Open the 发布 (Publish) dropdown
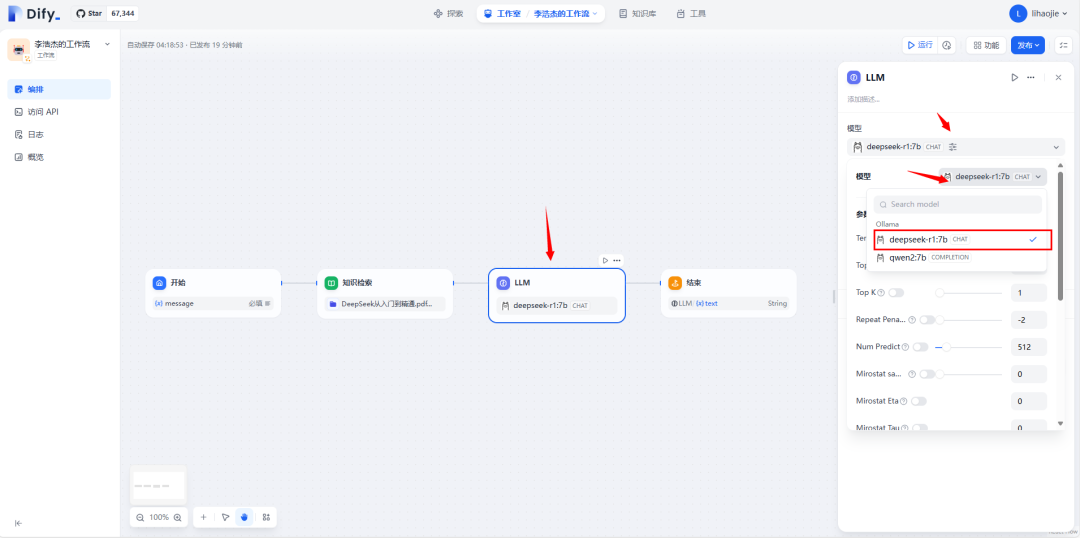1080x538 pixels. pyautogui.click(x=1028, y=45)
